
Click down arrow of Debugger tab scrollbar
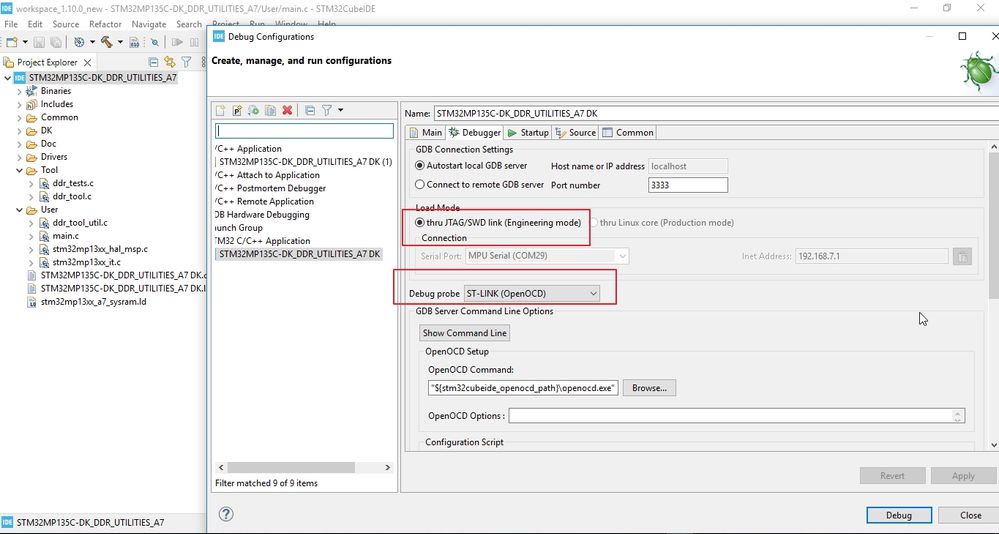[994, 445]
